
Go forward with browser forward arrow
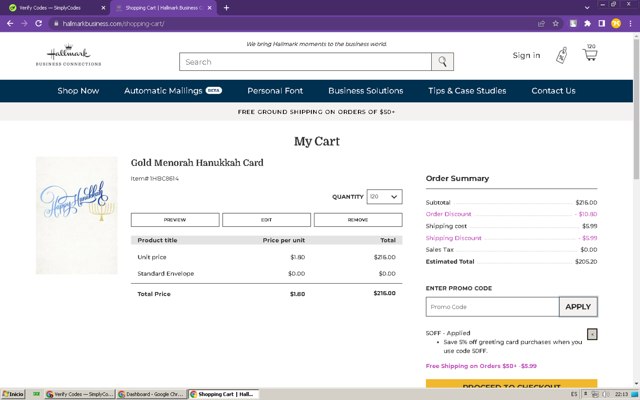pos(24,24)
